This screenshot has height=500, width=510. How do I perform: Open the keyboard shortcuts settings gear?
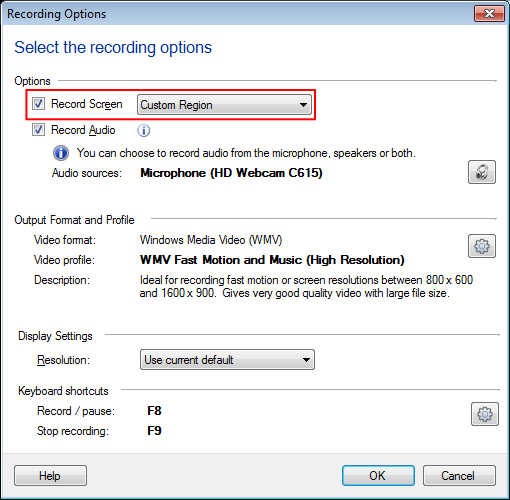(x=485, y=414)
